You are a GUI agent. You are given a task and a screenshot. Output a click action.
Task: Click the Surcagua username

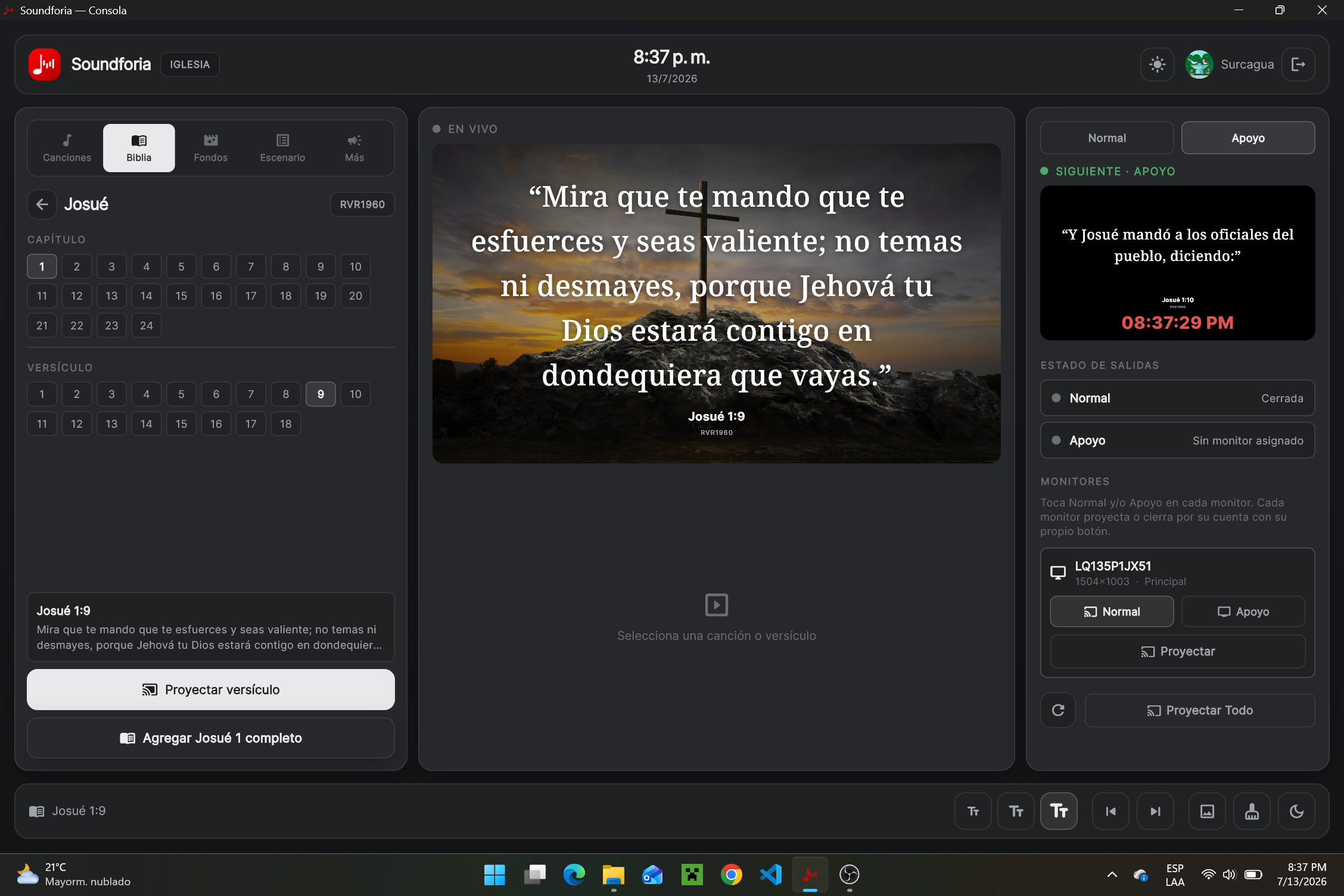coord(1247,64)
